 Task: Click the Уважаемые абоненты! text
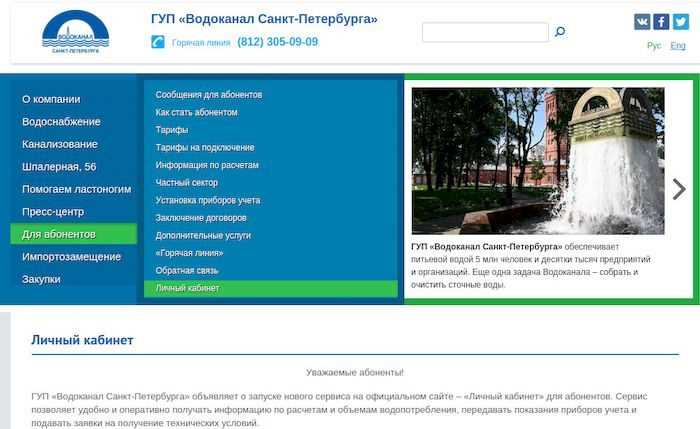(x=355, y=372)
